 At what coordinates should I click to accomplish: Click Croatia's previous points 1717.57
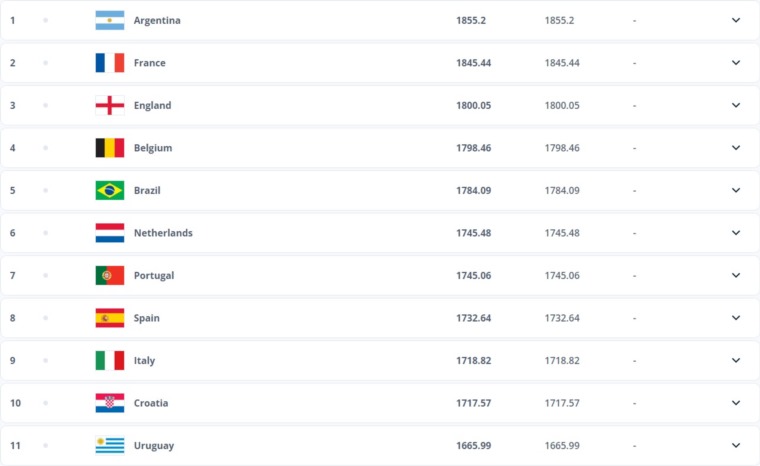[x=562, y=403]
